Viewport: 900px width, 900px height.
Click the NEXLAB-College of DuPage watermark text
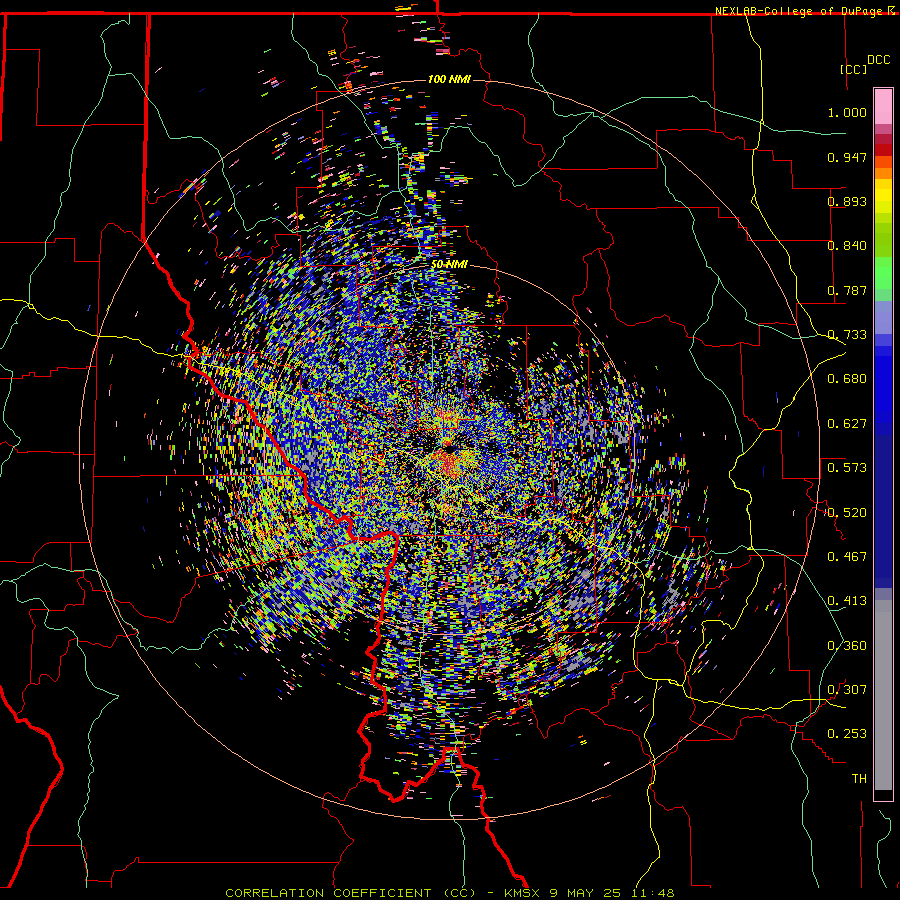click(x=805, y=11)
